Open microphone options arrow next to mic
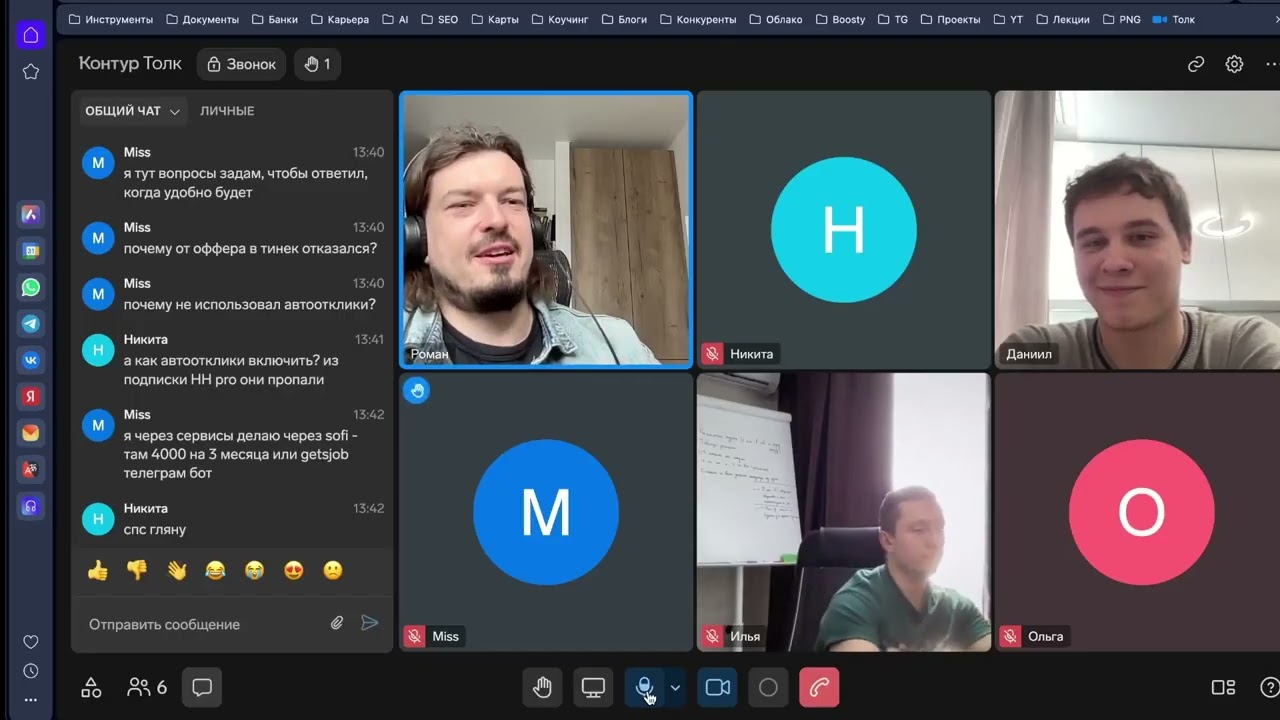Viewport: 1280px width, 720px height. pos(675,687)
